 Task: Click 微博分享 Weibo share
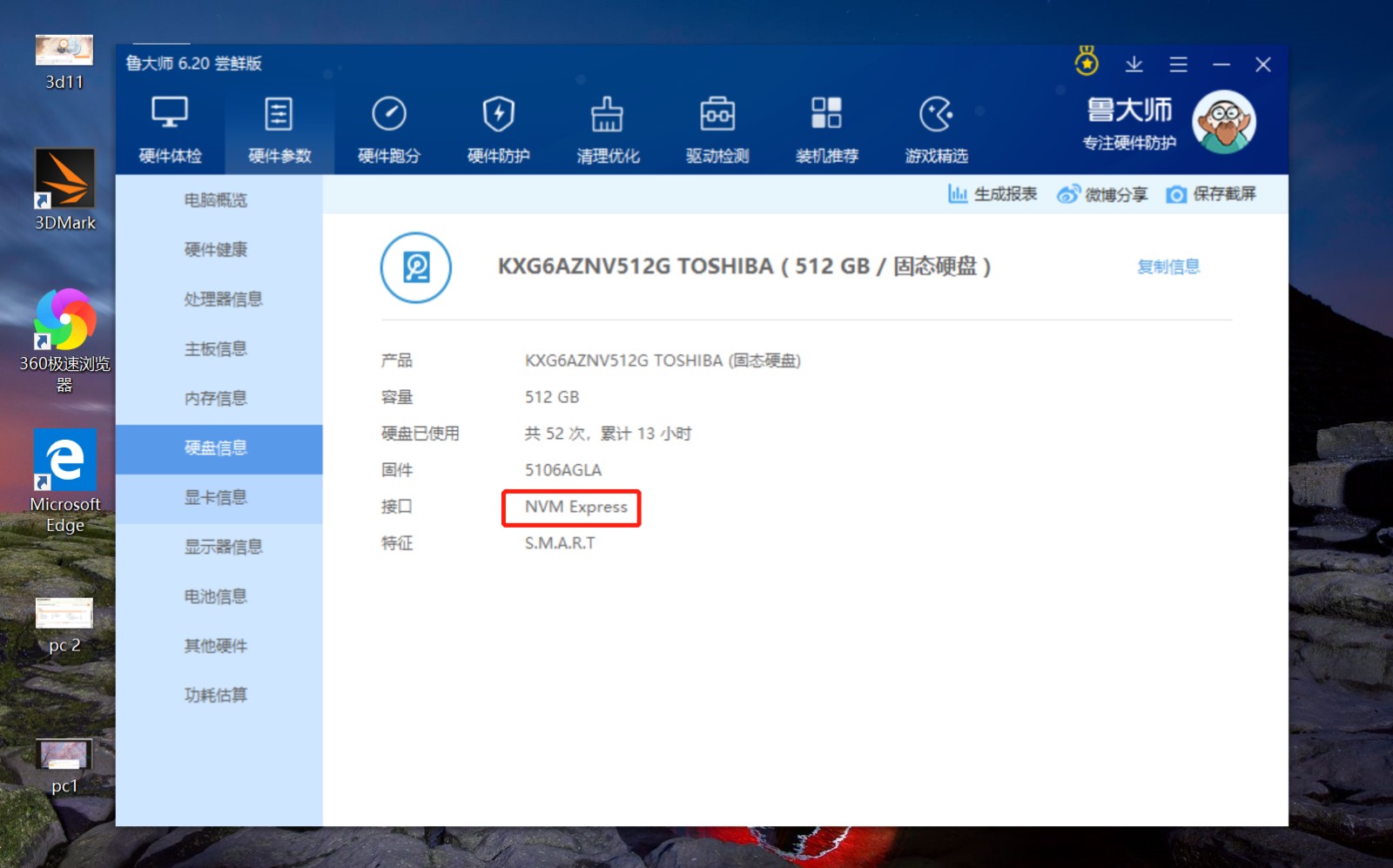1102,194
